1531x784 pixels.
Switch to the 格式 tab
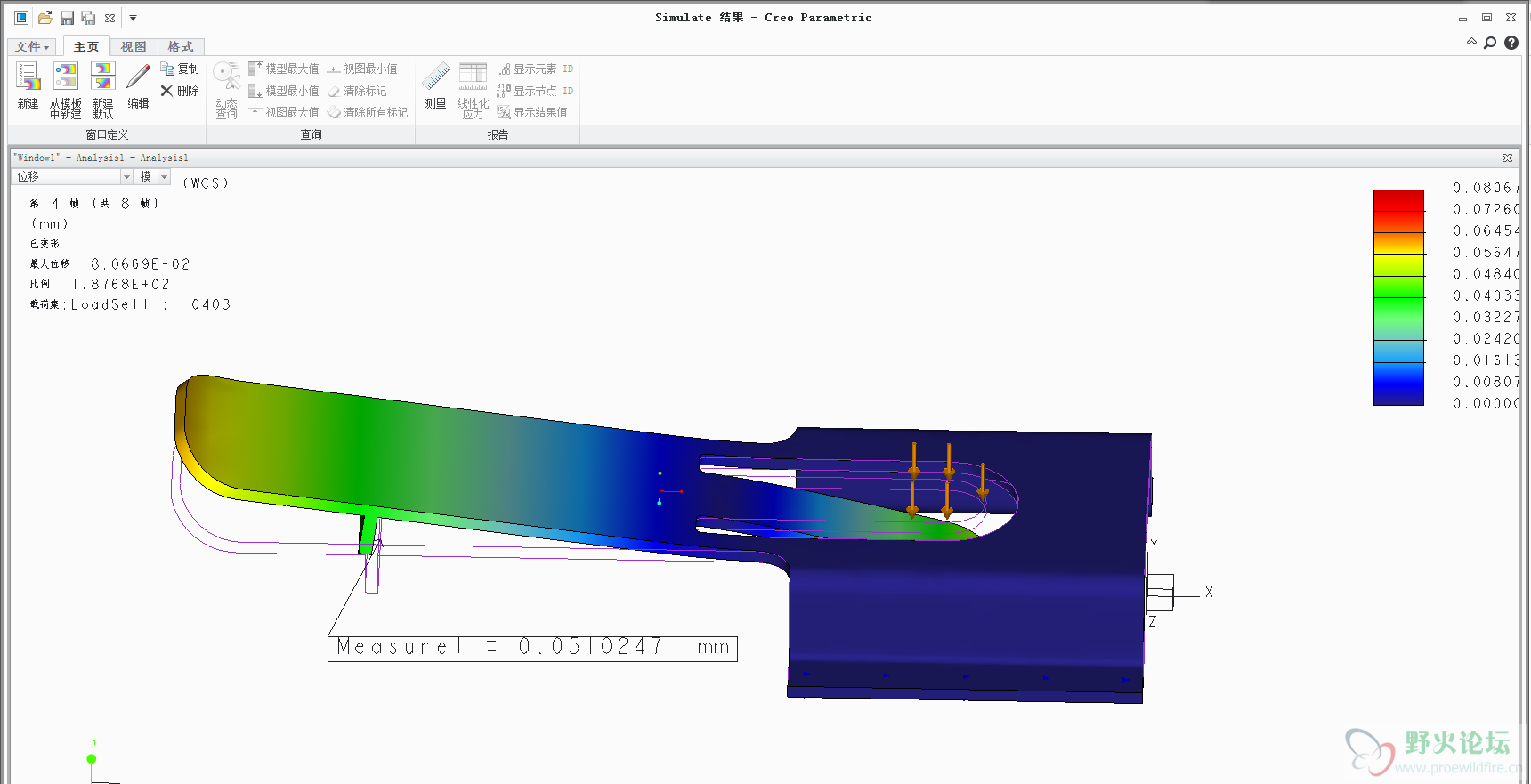181,47
